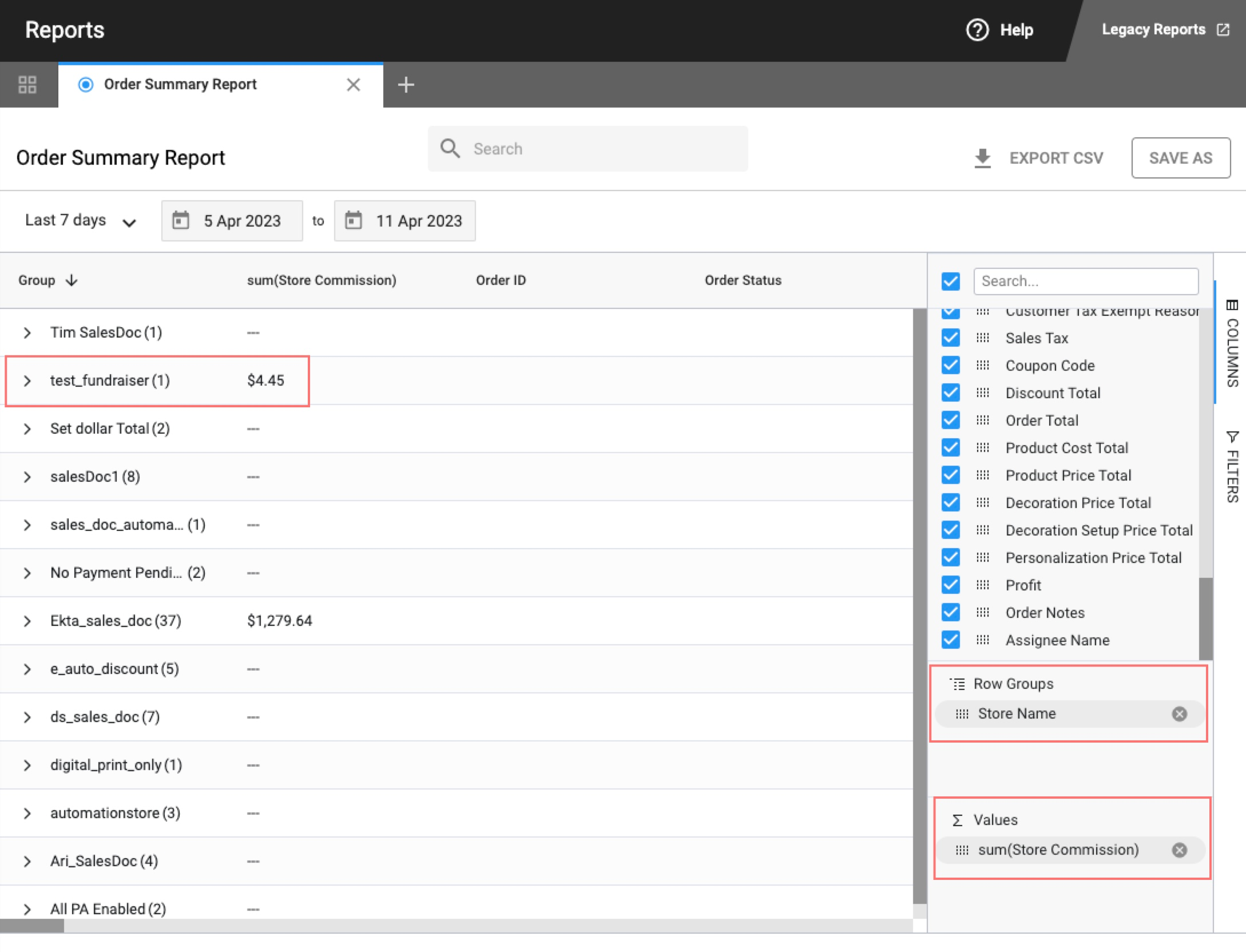Viewport: 1246px width, 952px height.
Task: Open the Last 7 days range dropdown
Action: tap(80, 220)
